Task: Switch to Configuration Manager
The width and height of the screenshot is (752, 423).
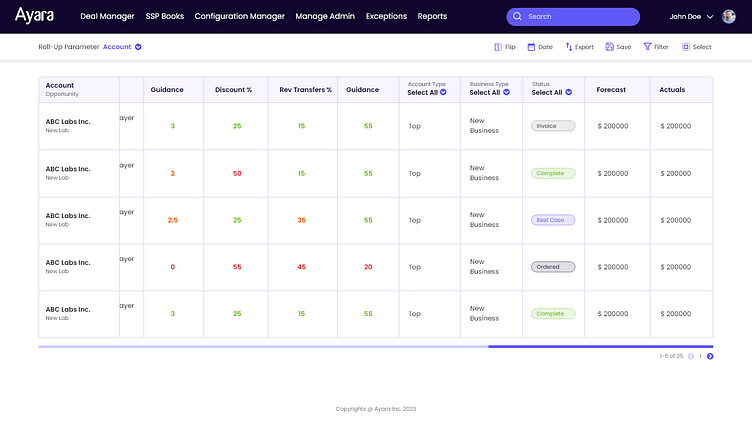Action: [239, 17]
